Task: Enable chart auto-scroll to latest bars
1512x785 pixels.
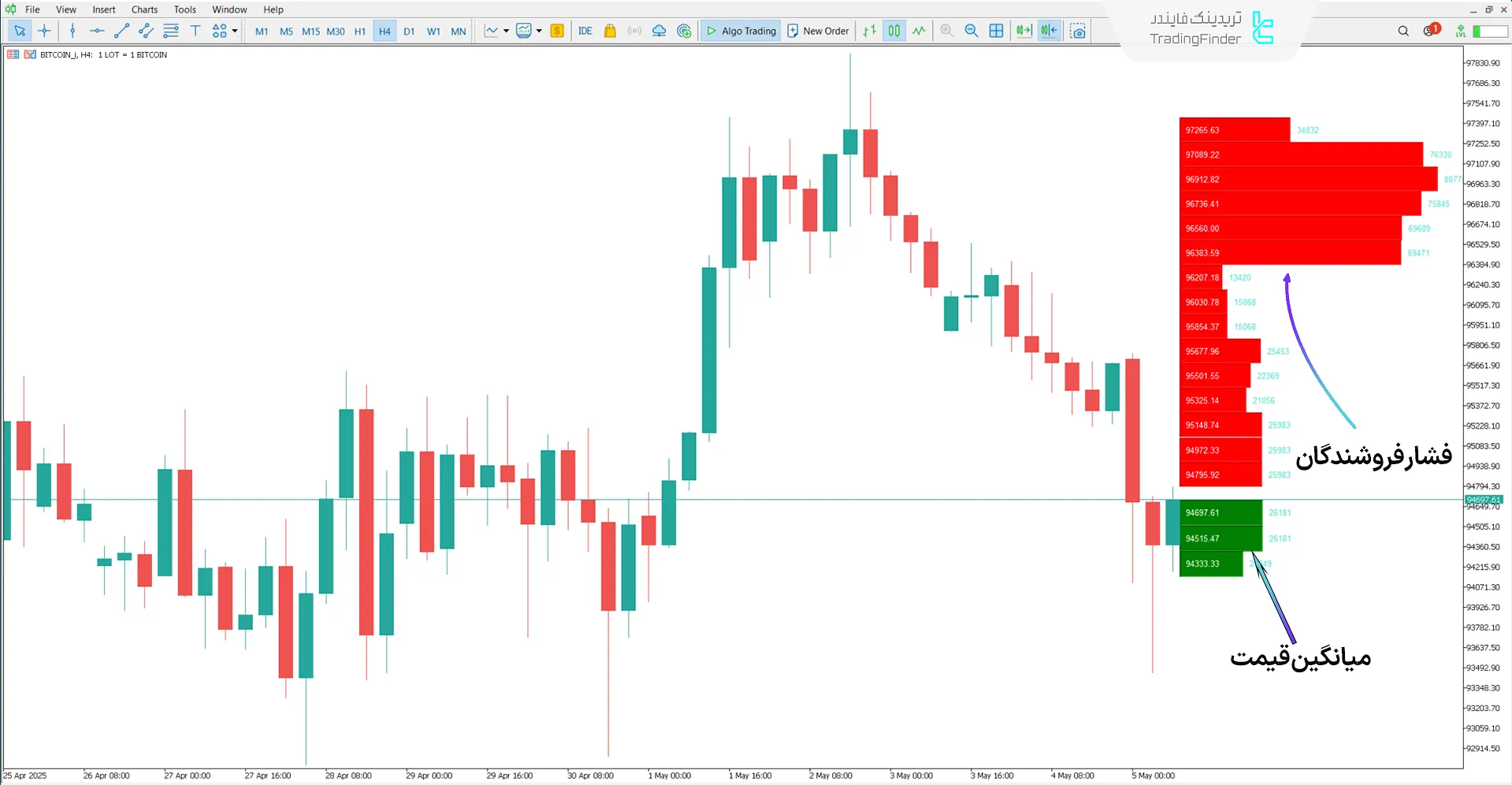Action: (x=1023, y=31)
